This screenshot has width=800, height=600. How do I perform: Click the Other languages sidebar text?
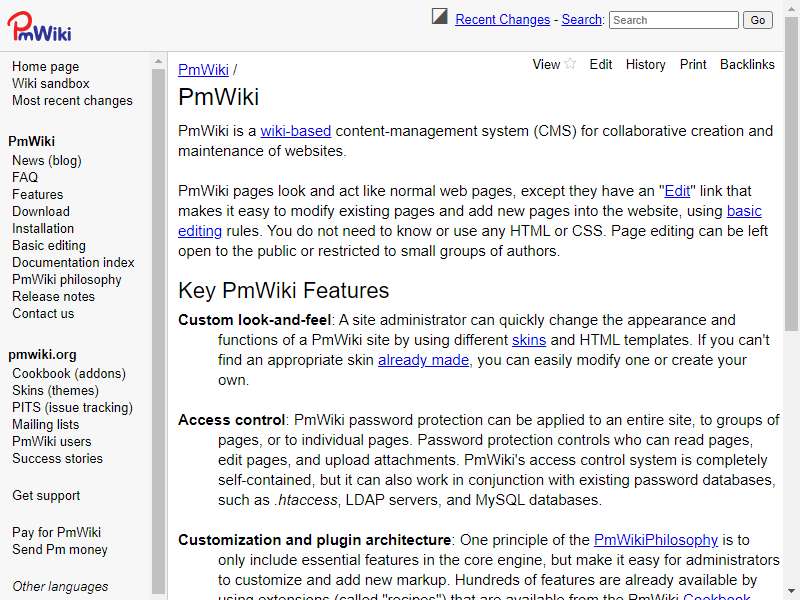click(x=60, y=587)
